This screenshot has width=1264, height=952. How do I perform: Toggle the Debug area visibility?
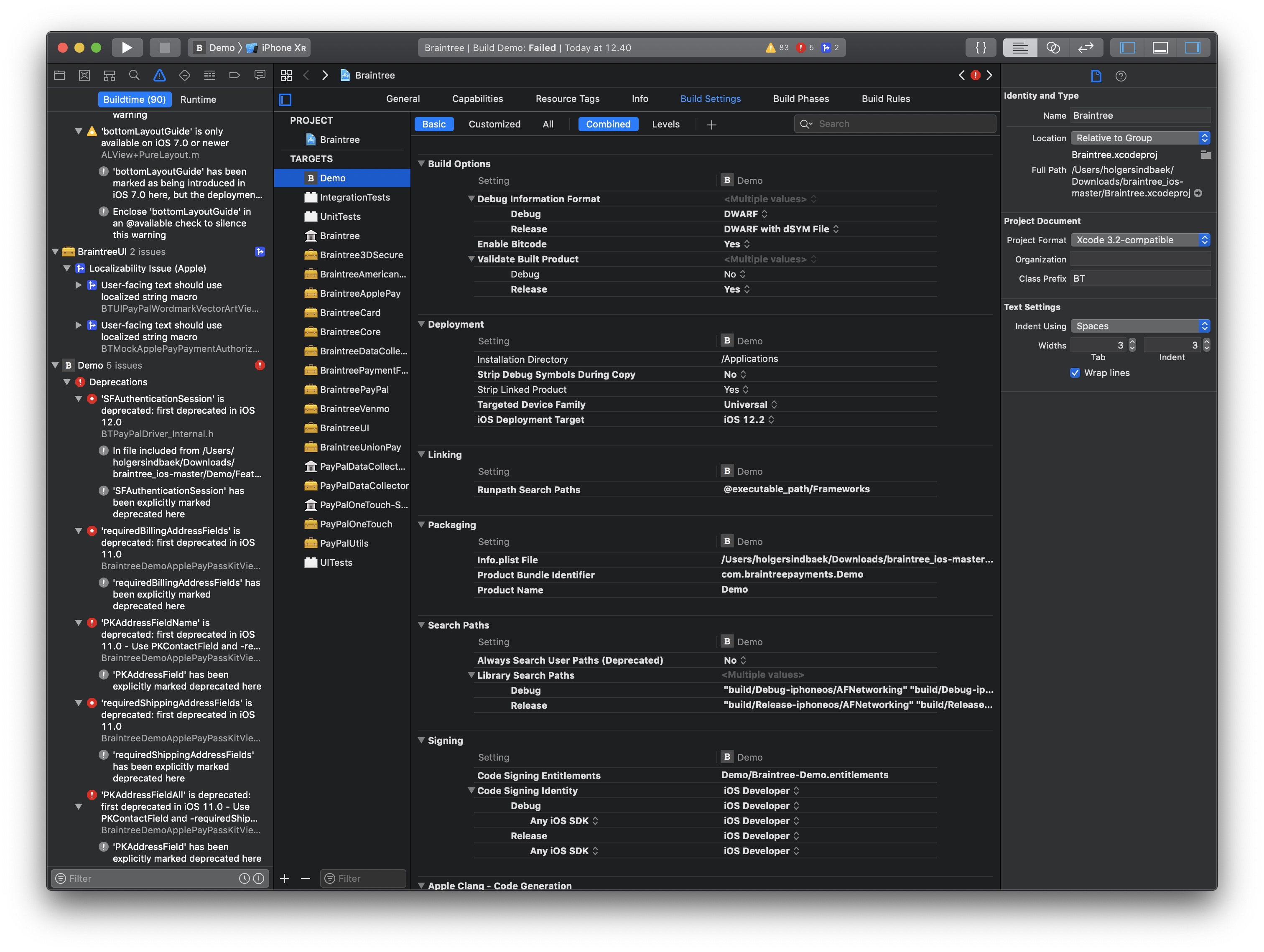point(1160,47)
